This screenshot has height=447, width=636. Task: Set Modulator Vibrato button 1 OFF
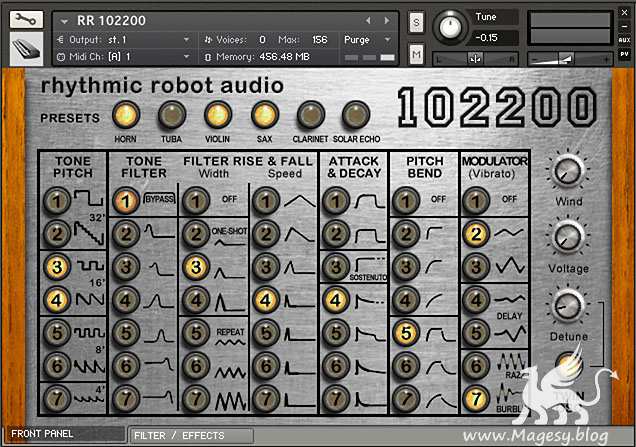point(476,201)
